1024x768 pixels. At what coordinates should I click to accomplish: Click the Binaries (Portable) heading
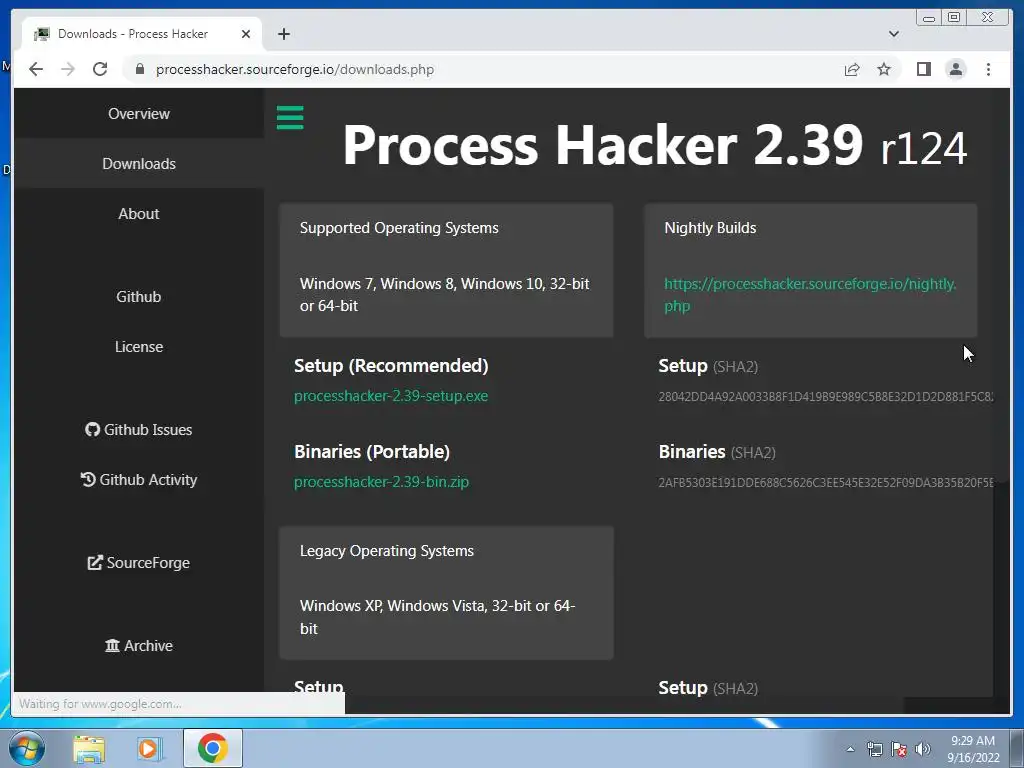pos(372,452)
